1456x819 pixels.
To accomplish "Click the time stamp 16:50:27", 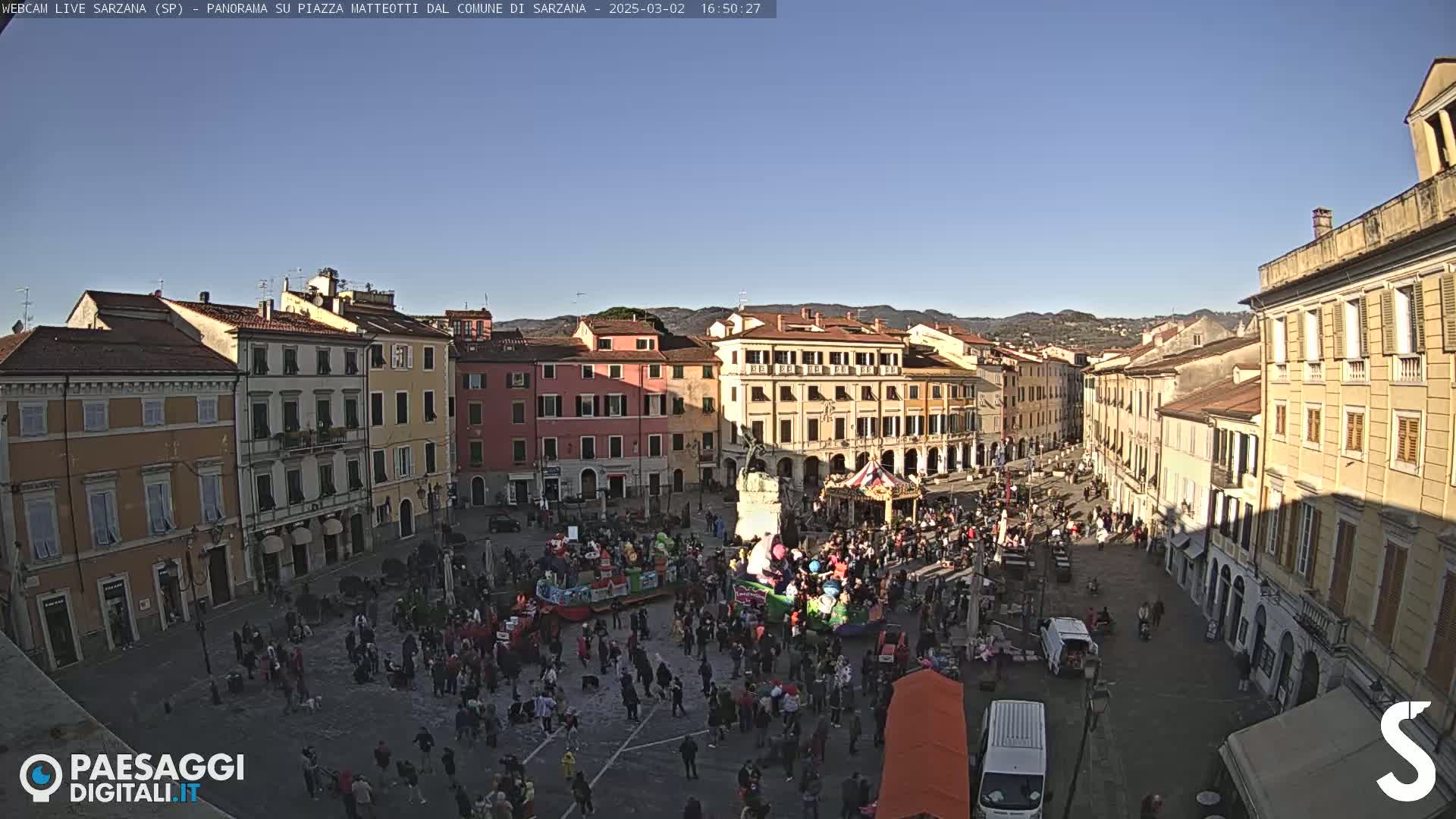I will pos(730,8).
